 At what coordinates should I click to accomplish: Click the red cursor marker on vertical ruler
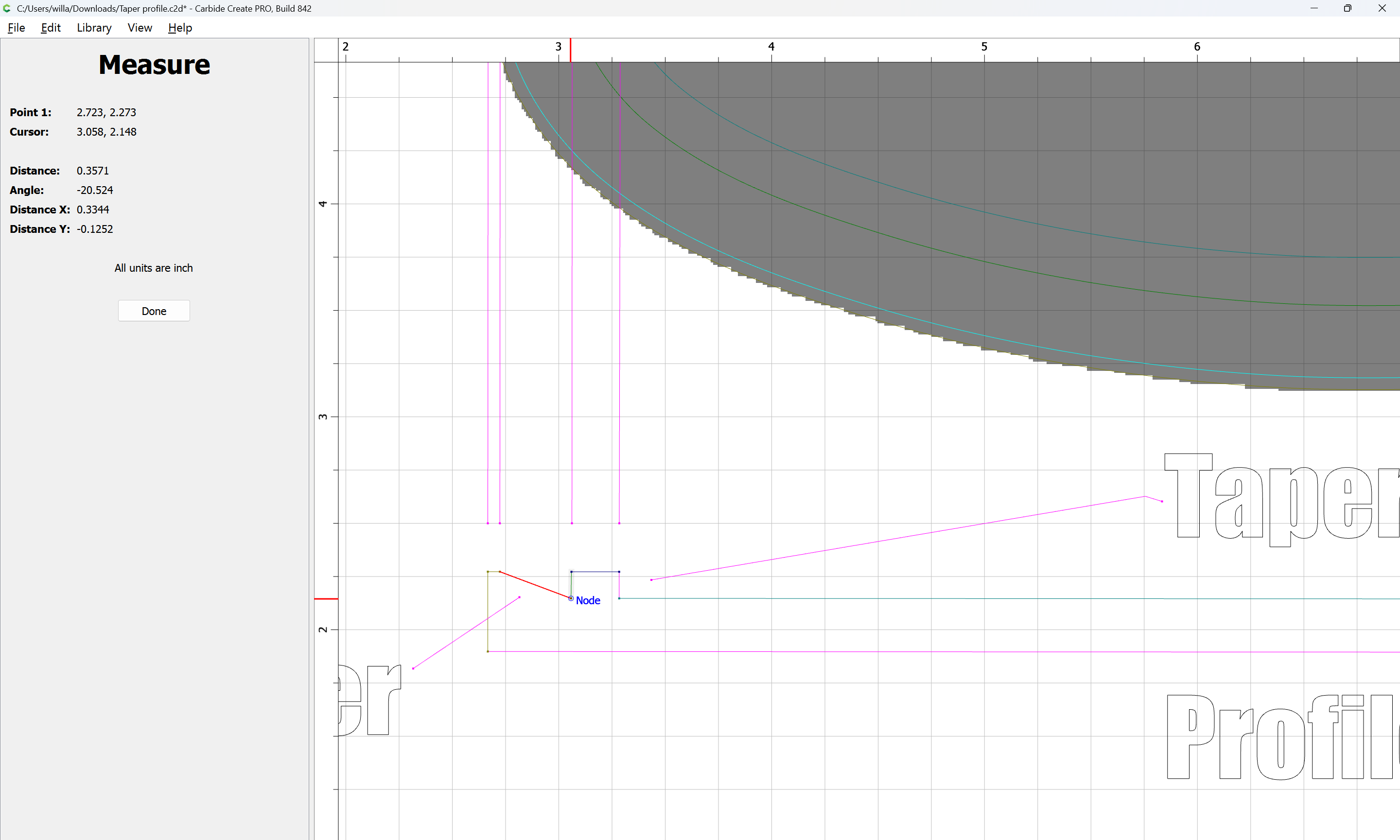click(x=326, y=599)
